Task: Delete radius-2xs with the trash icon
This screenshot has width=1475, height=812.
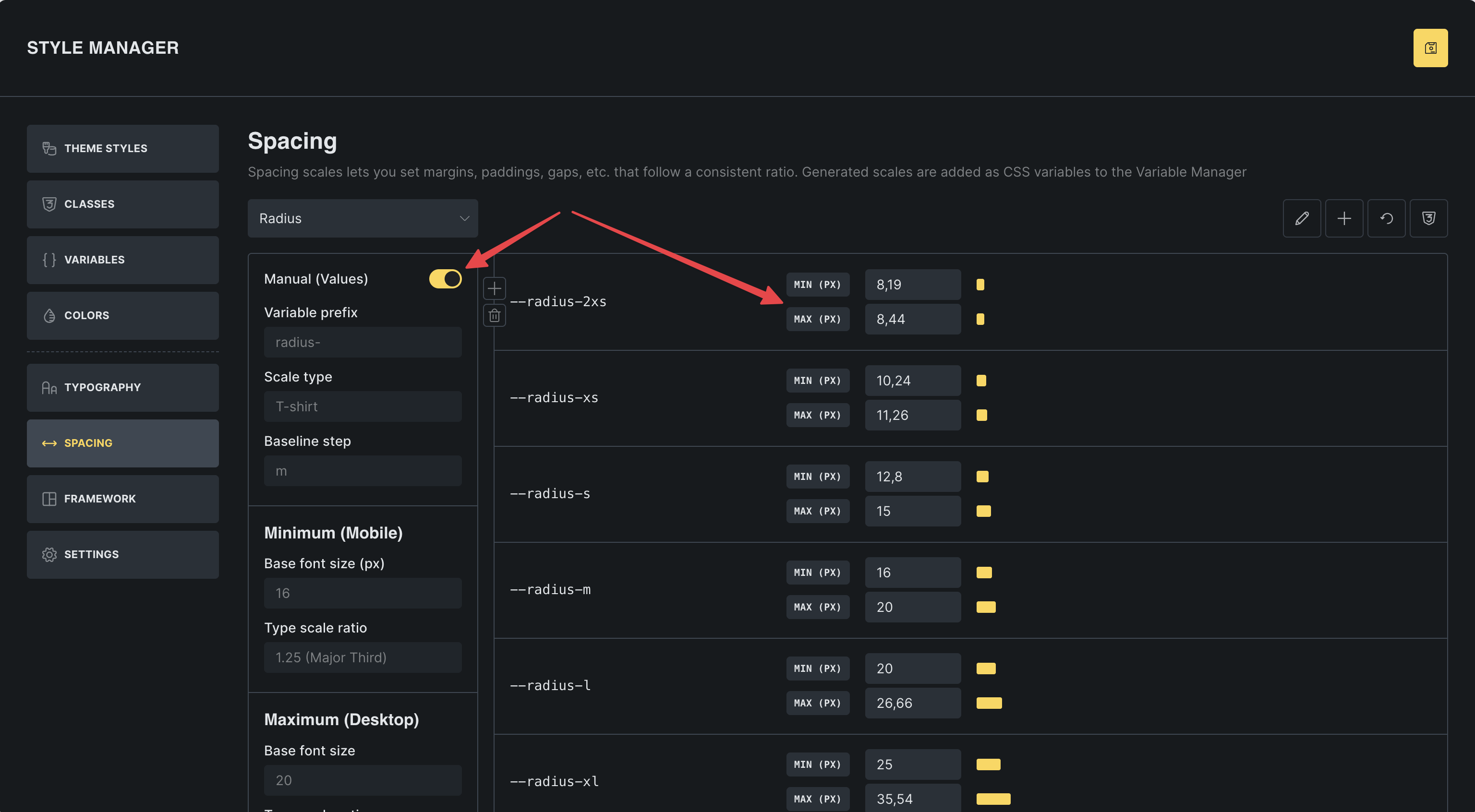Action: (x=494, y=315)
